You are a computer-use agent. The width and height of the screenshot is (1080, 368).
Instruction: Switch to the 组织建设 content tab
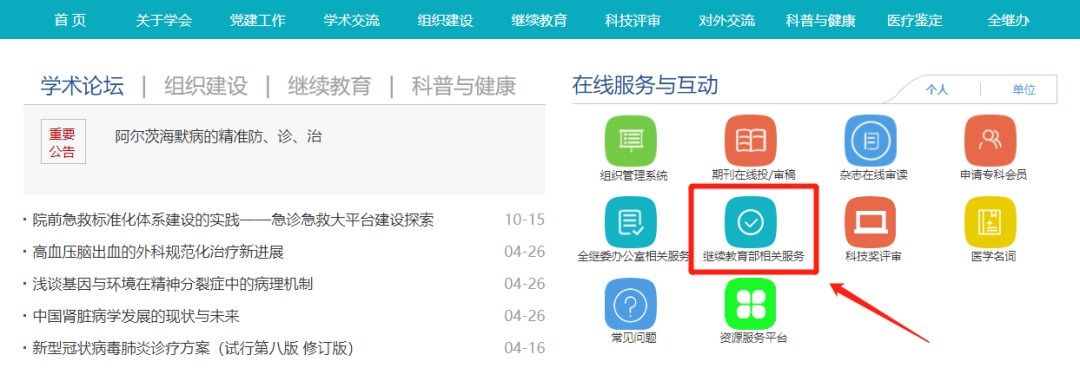205,86
